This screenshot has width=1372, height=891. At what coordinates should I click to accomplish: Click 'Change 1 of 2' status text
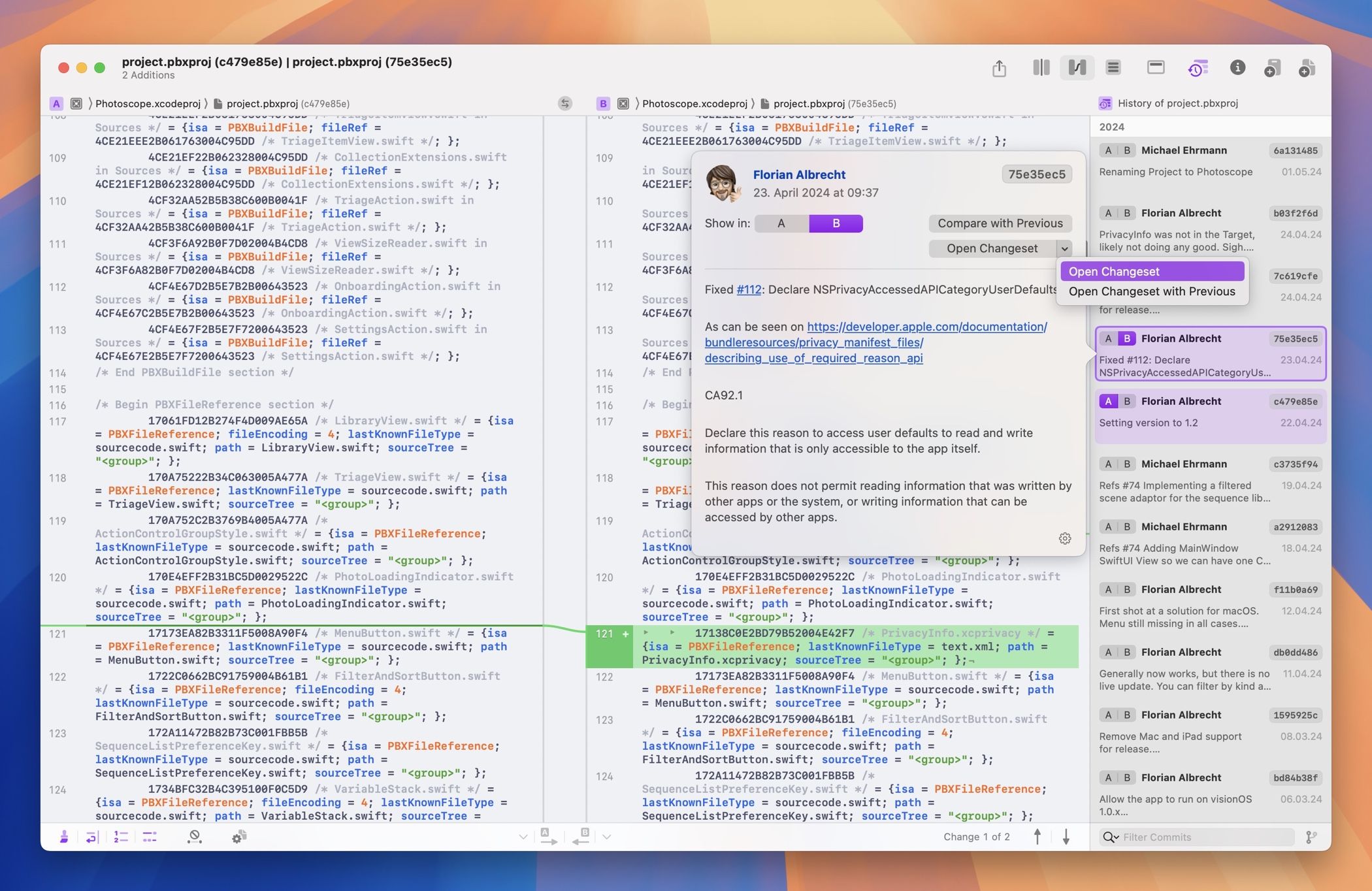(x=977, y=837)
